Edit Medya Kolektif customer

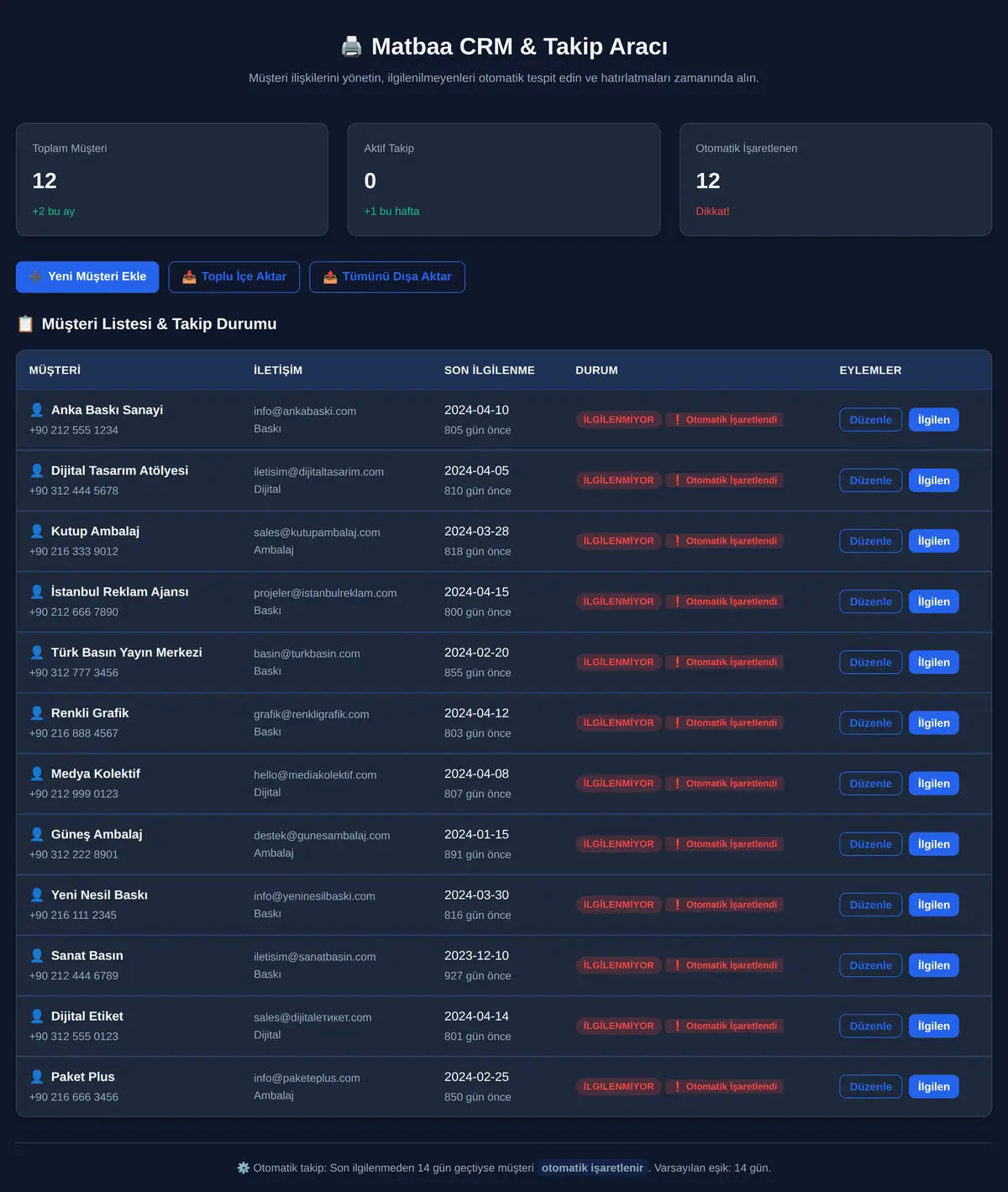[x=871, y=784]
